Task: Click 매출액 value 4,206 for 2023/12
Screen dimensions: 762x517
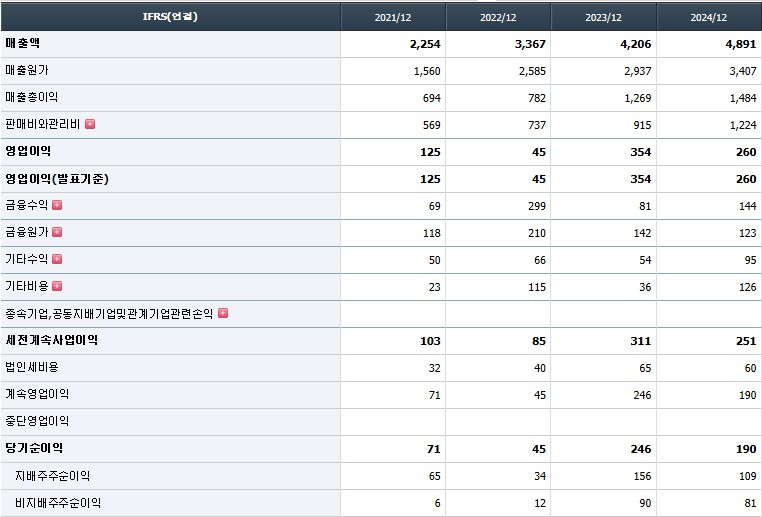Action: click(x=636, y=44)
